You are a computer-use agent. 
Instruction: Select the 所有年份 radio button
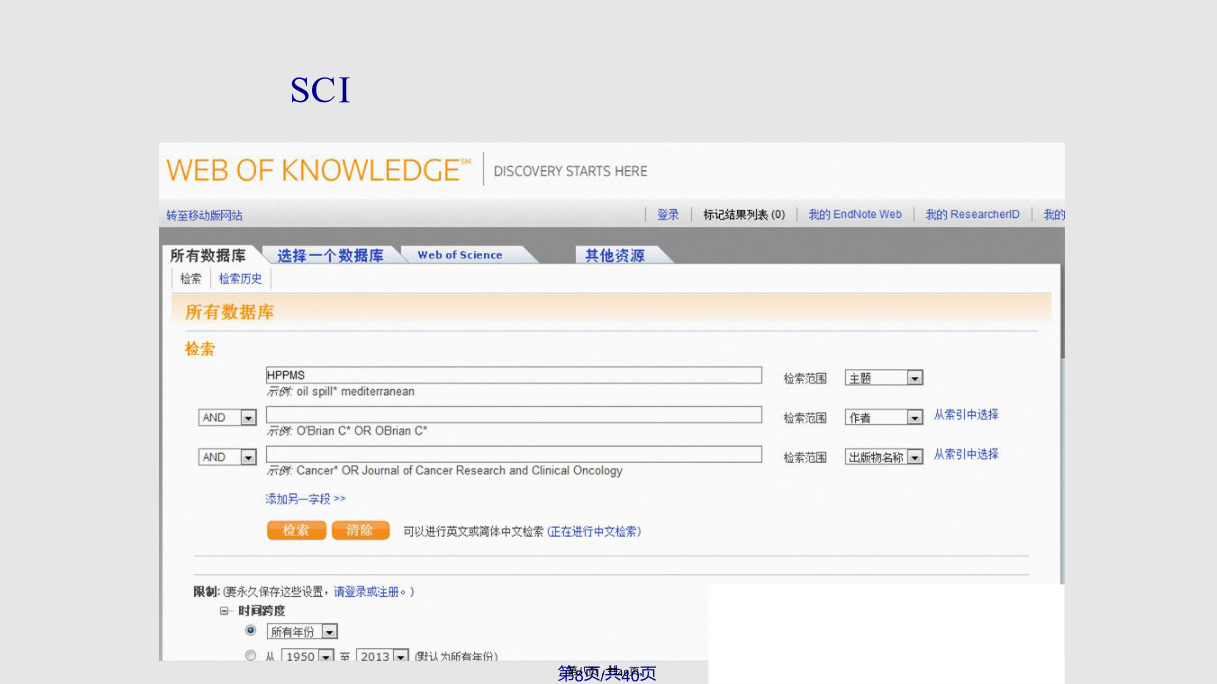(251, 630)
